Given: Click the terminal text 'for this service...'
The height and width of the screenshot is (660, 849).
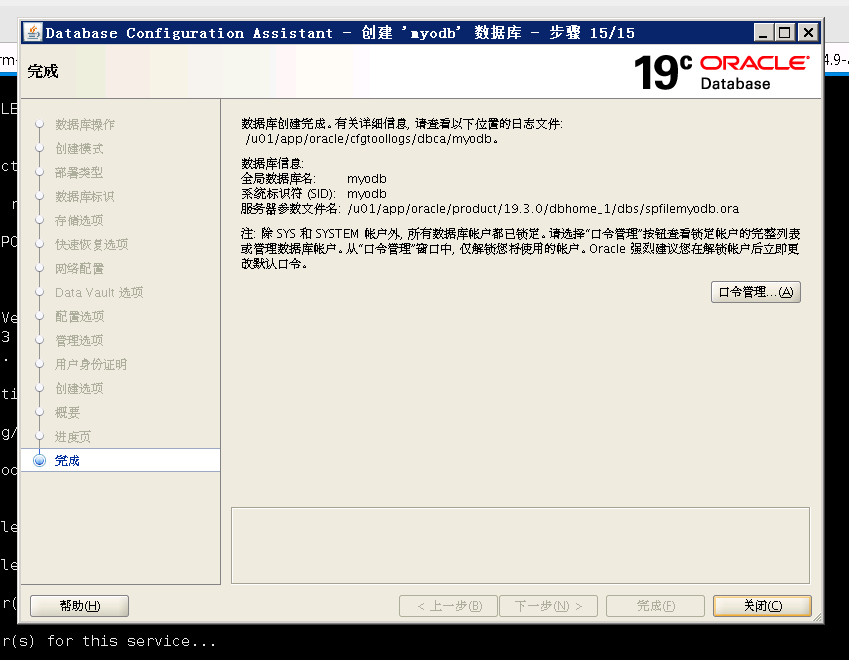Looking at the screenshot, I should point(132,641).
